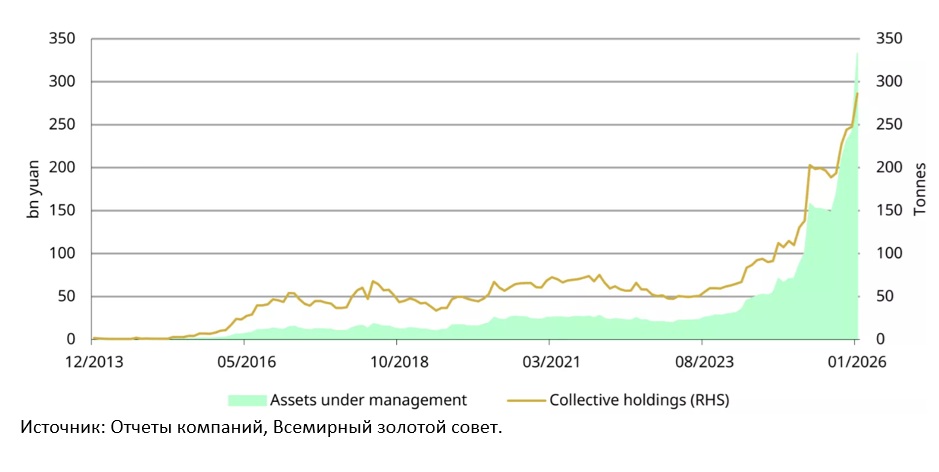The height and width of the screenshot is (472, 939).
Task: Toggle the Assets under management legend label
Action: coord(368,400)
